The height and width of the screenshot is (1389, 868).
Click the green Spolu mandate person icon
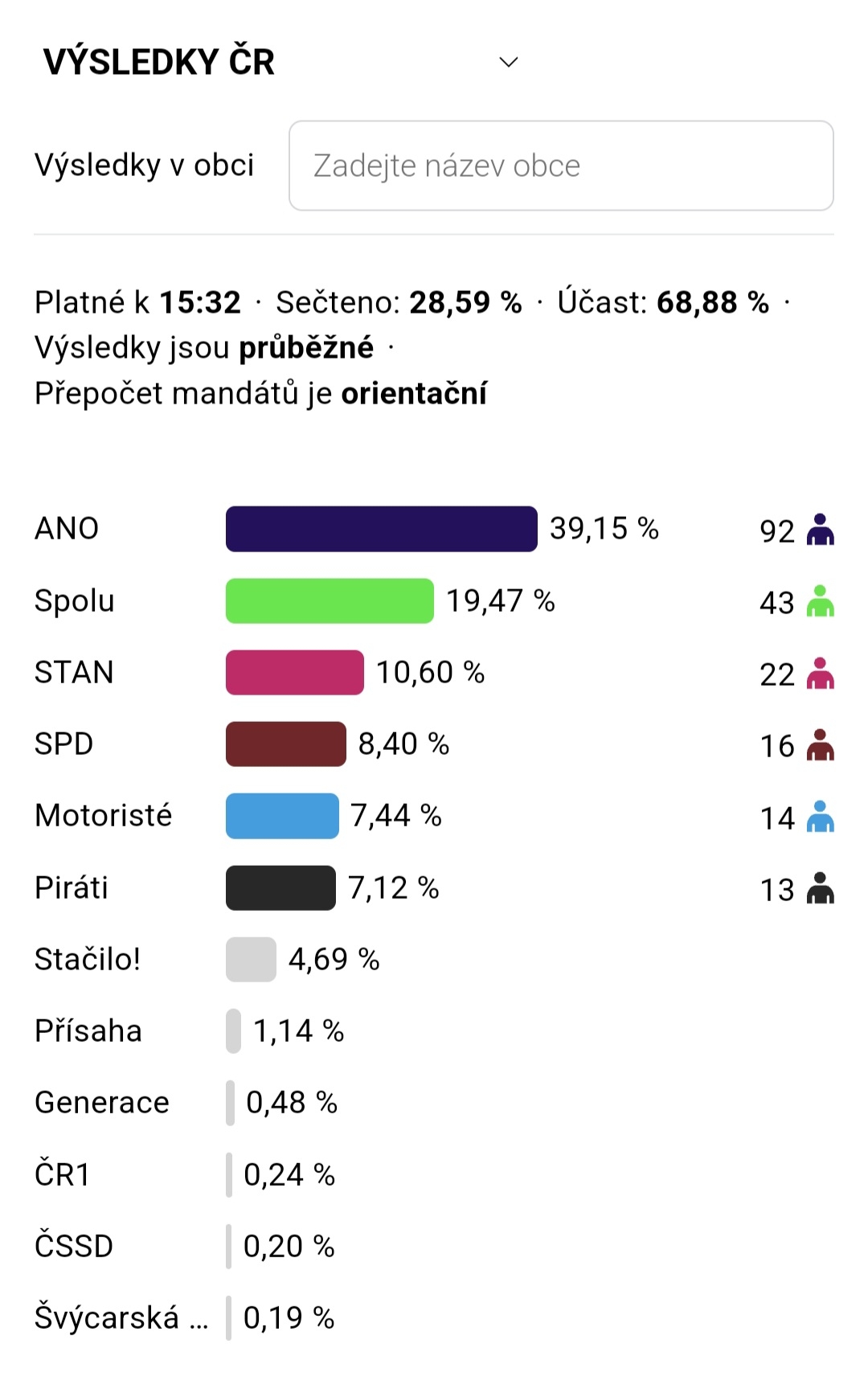[x=820, y=601]
